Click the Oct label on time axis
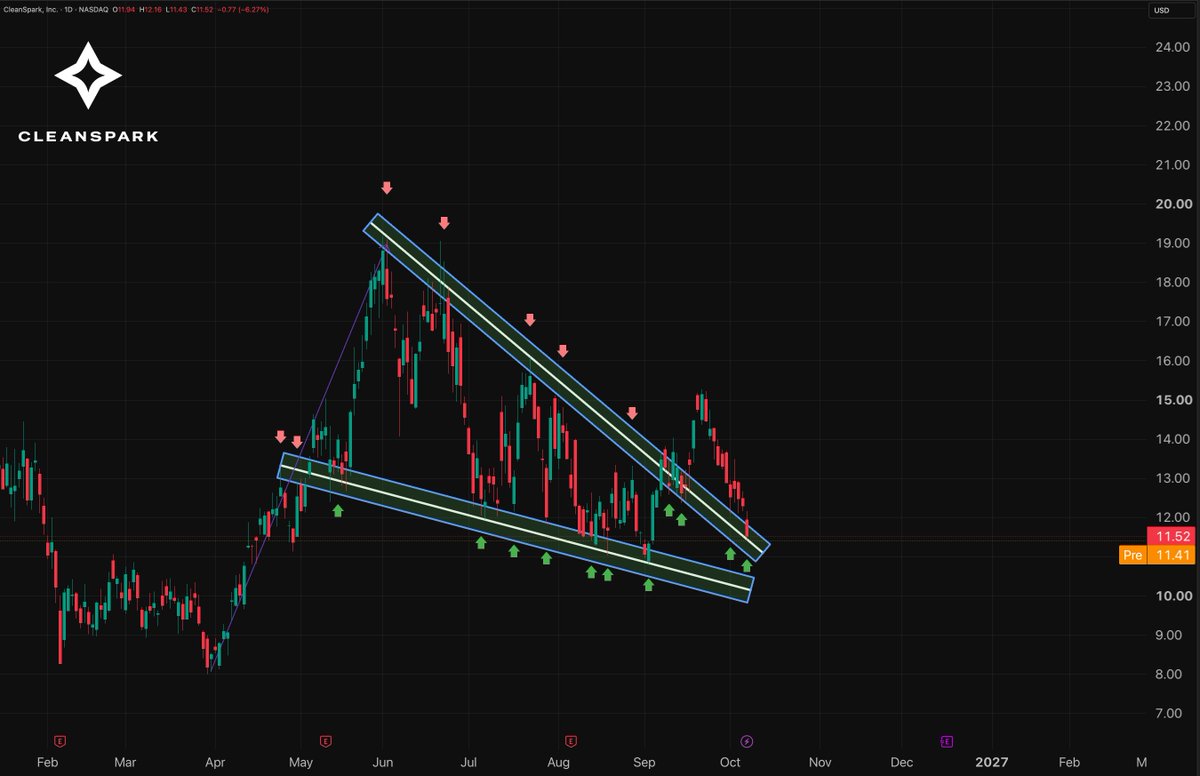This screenshot has width=1200, height=776. (x=730, y=762)
